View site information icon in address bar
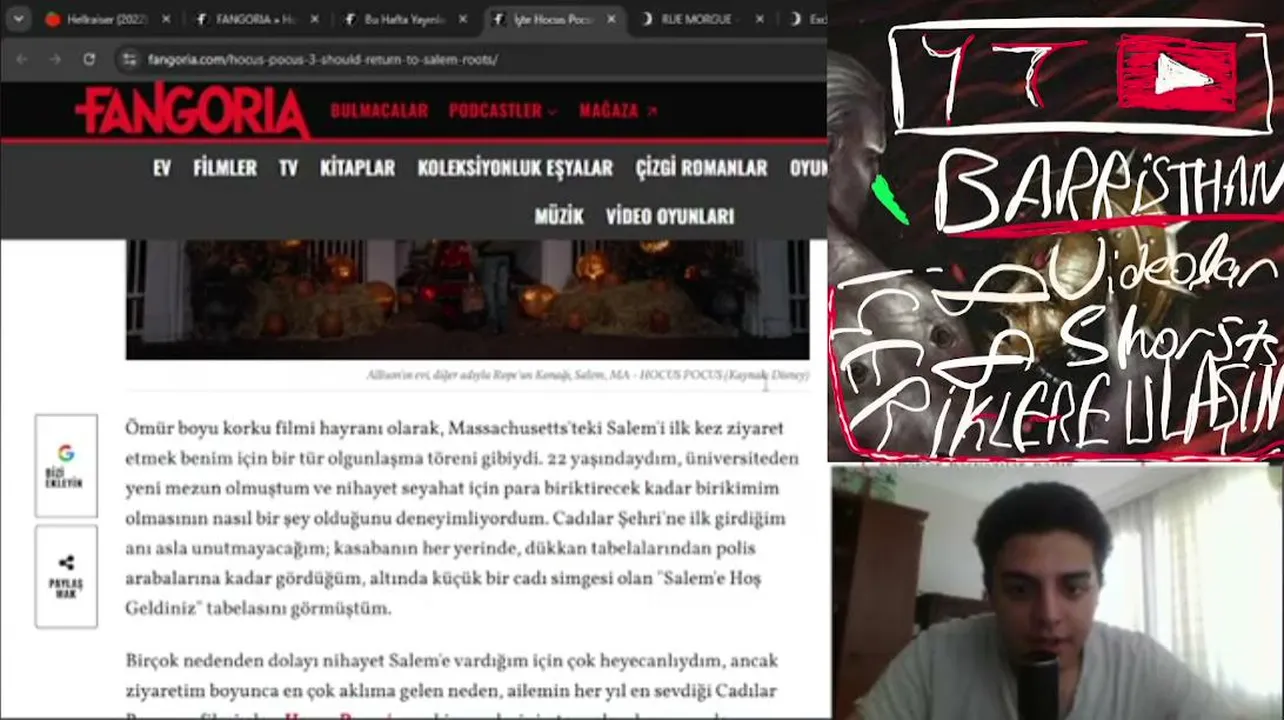 [128, 60]
